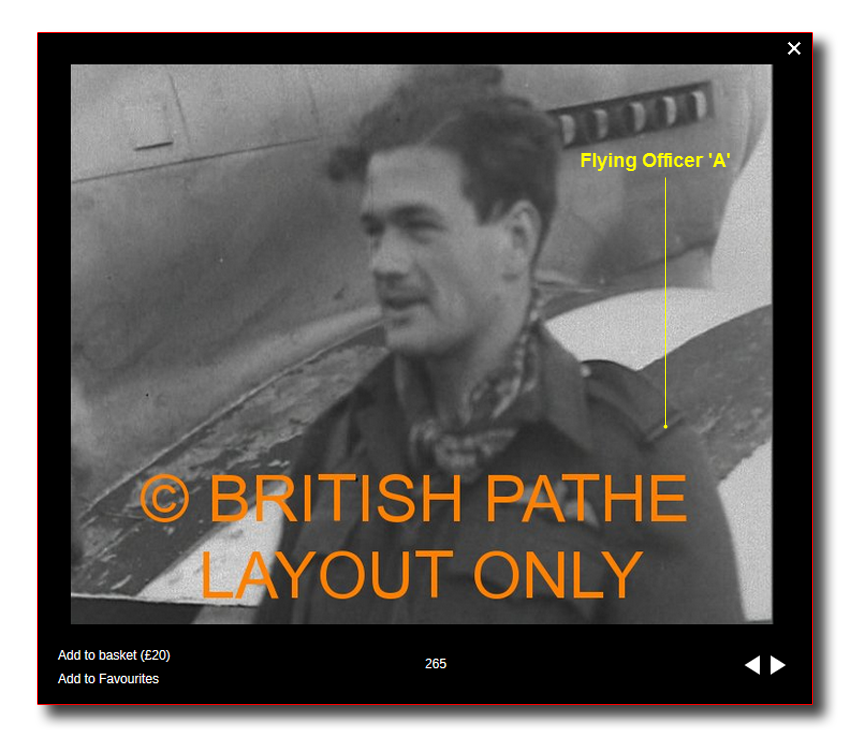Go to the next image arrow
The height and width of the screenshot is (738, 850).
[778, 665]
